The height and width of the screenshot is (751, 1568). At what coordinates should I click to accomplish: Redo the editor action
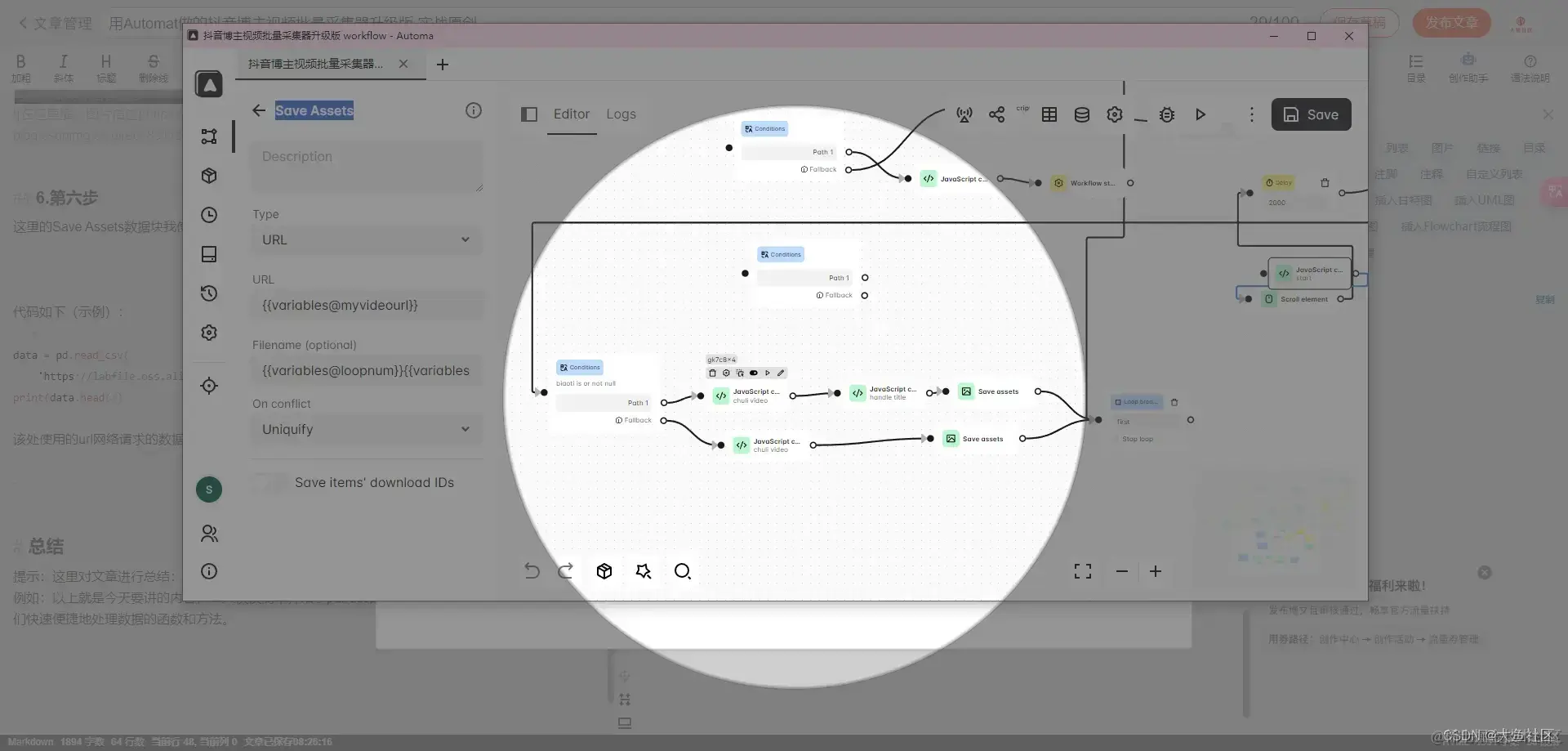(565, 571)
